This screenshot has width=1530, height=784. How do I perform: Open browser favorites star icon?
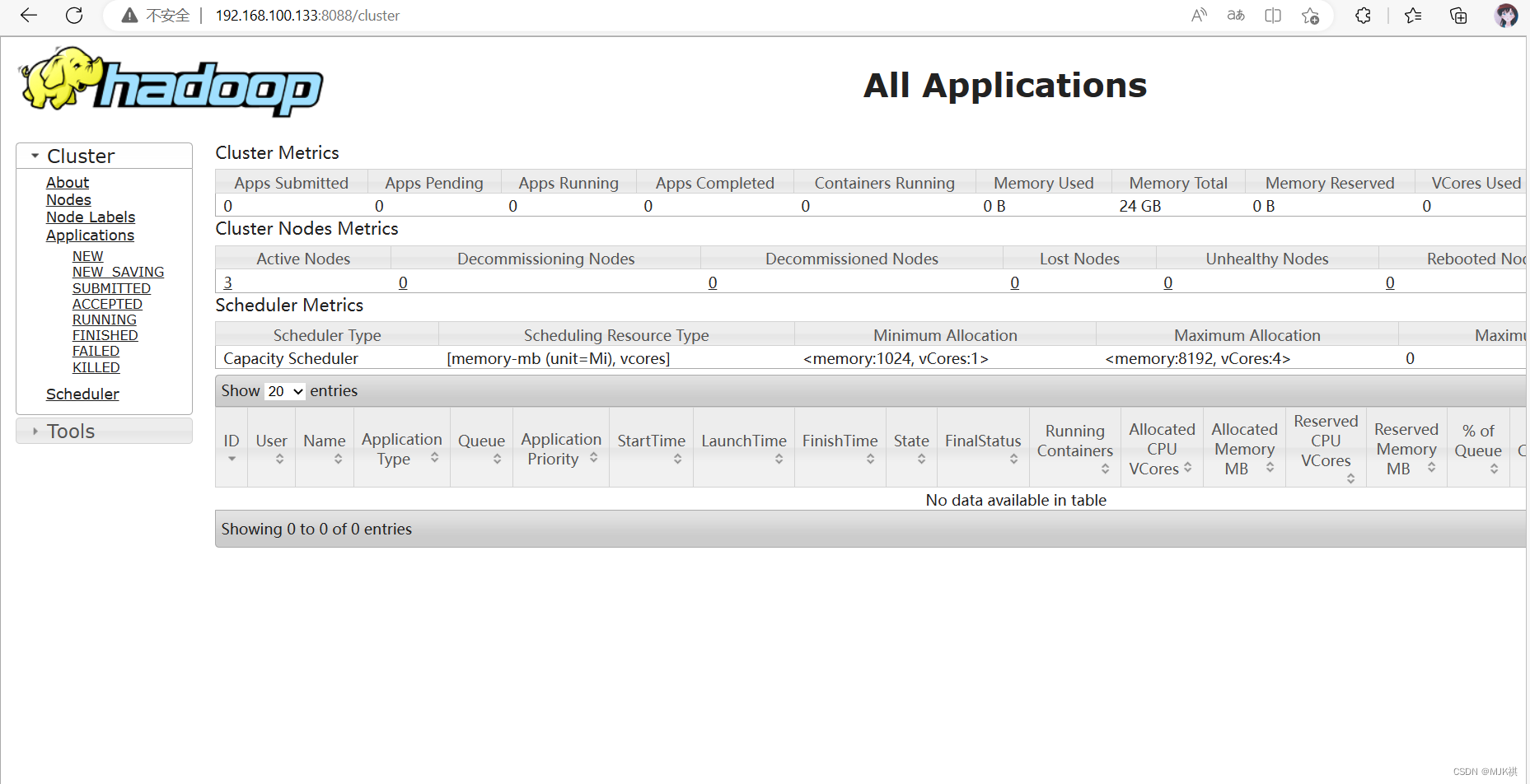coord(1412,15)
